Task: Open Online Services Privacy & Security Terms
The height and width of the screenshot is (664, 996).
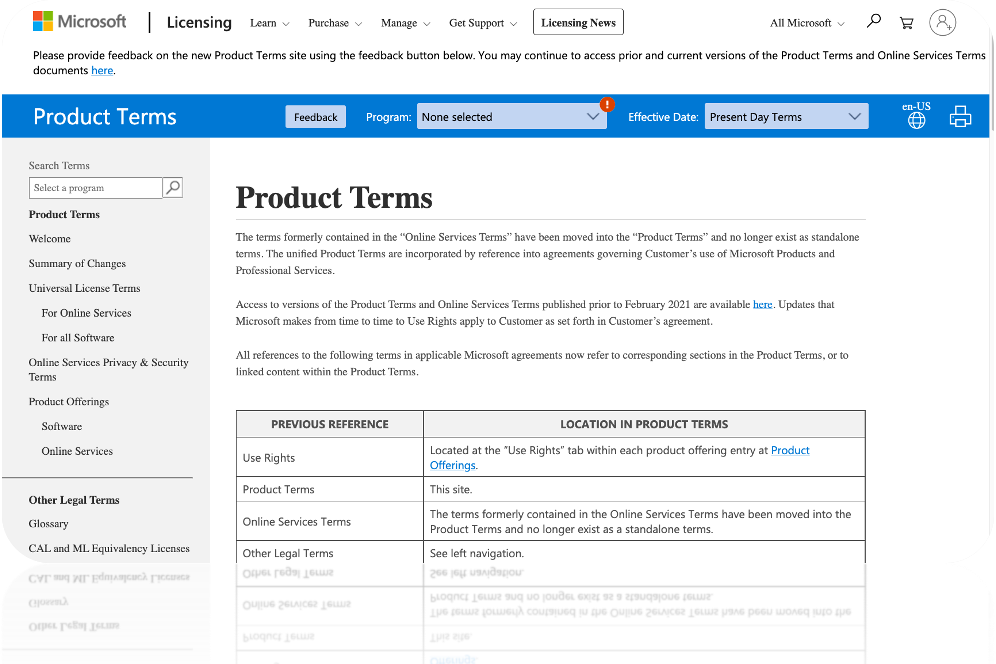Action: tap(109, 370)
